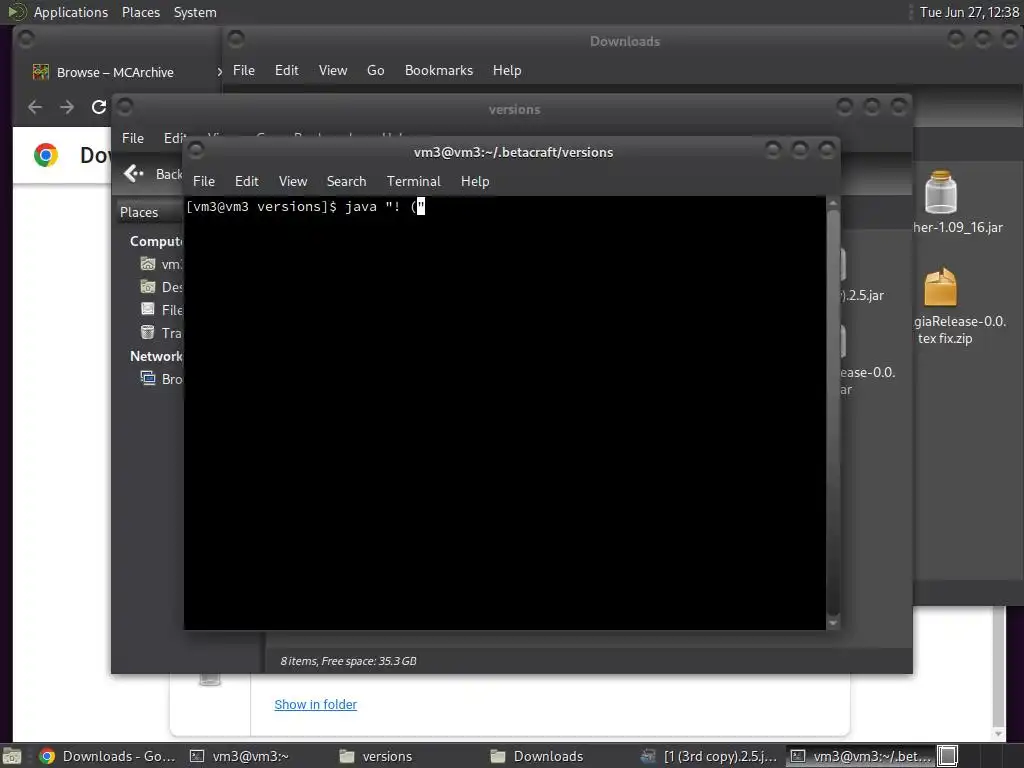The height and width of the screenshot is (768, 1024).
Task: Open Bookmarks menu in Downloads window
Action: tap(438, 70)
